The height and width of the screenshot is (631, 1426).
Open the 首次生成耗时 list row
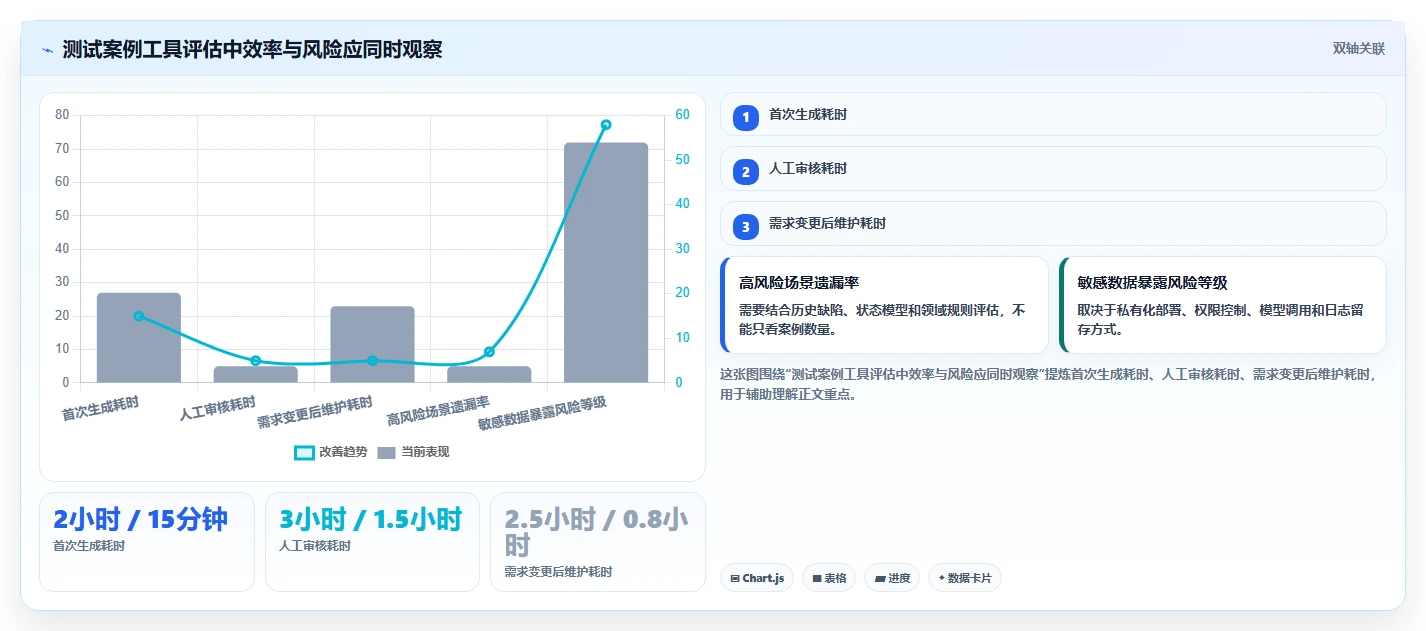tap(1053, 114)
